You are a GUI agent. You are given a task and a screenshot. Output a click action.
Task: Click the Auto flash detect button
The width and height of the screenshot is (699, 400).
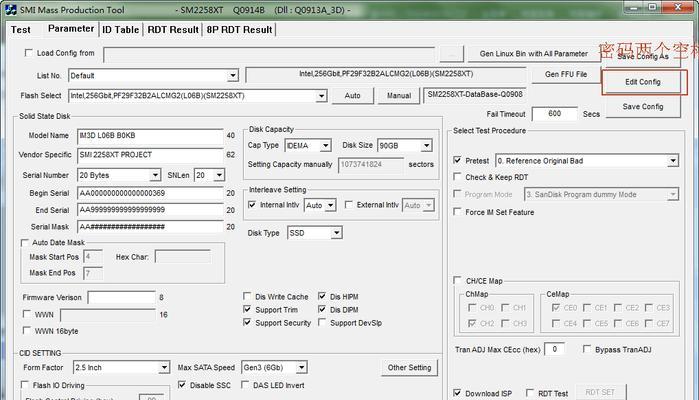tap(352, 95)
